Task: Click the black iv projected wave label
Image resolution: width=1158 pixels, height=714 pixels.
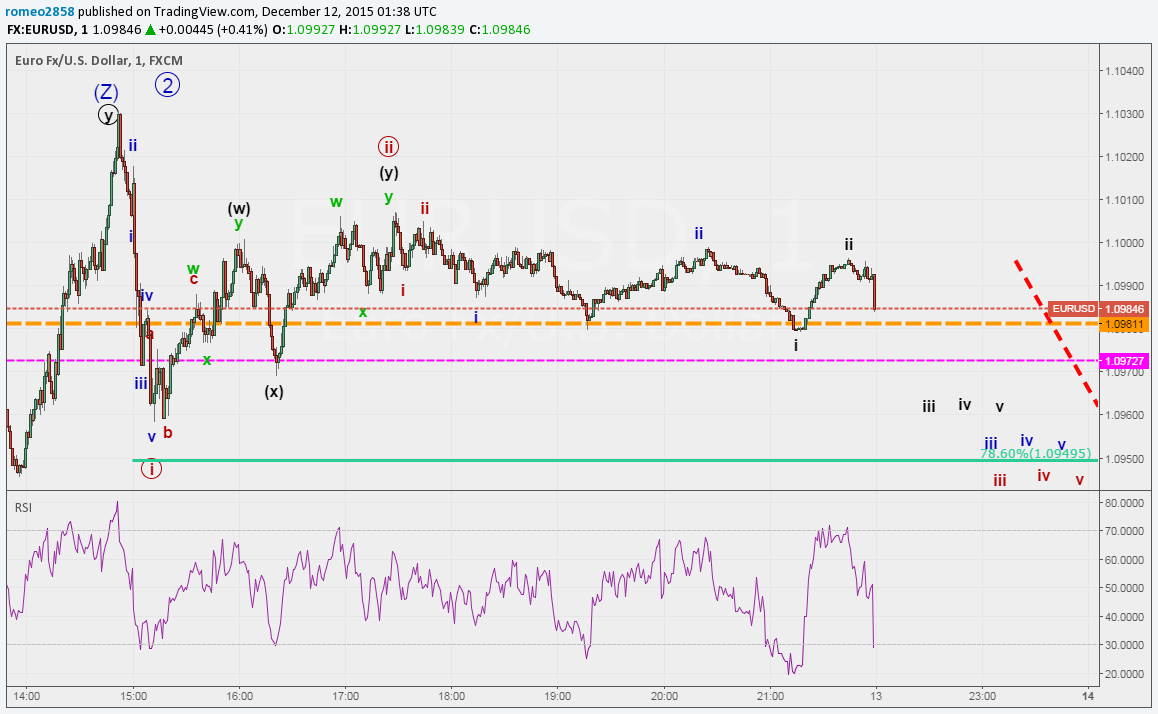Action: [x=965, y=405]
